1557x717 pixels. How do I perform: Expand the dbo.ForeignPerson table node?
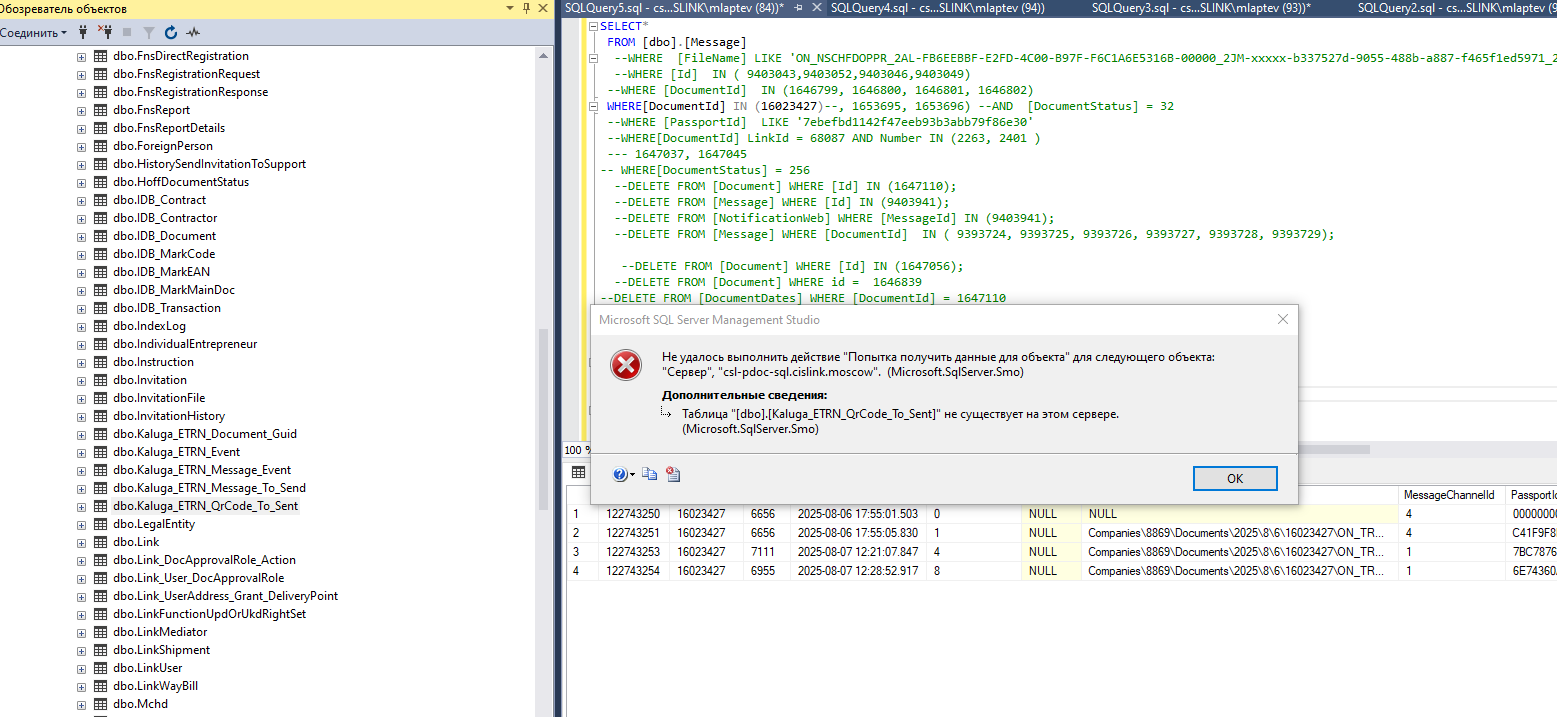(x=82, y=146)
